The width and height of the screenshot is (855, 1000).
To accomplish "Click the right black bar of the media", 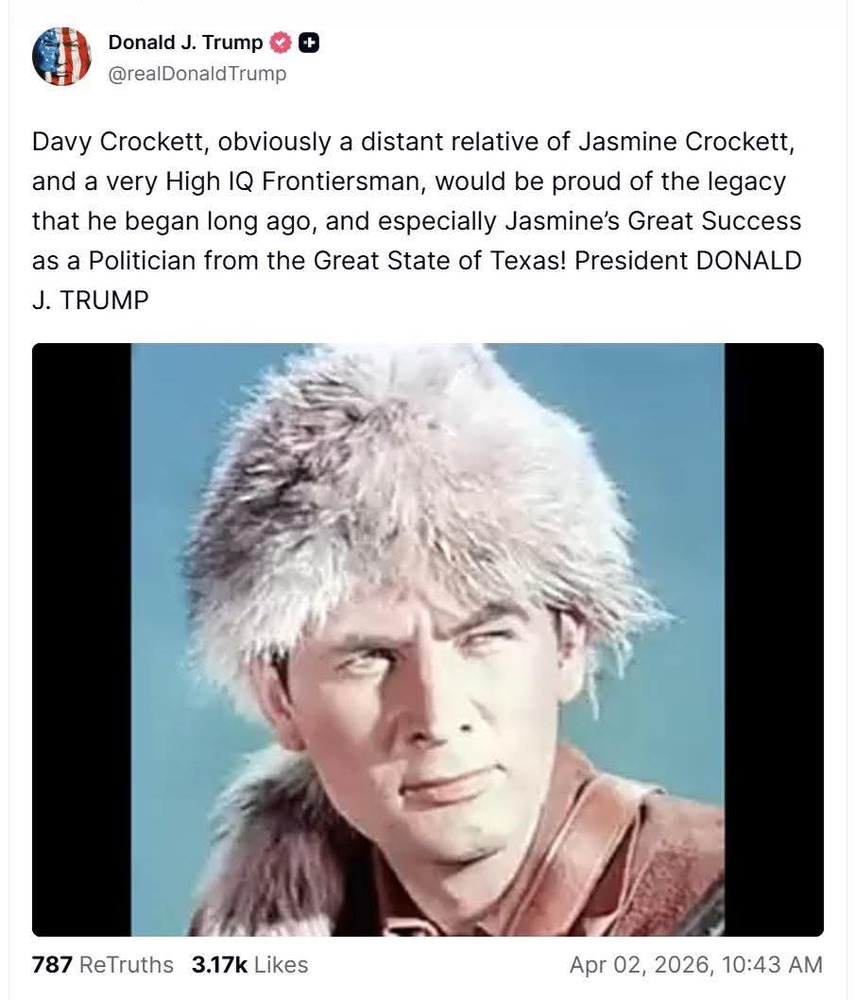I will (x=774, y=640).
